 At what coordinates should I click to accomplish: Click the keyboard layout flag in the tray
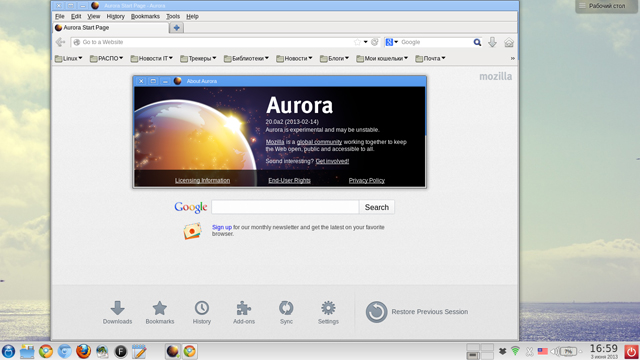[x=542, y=351]
